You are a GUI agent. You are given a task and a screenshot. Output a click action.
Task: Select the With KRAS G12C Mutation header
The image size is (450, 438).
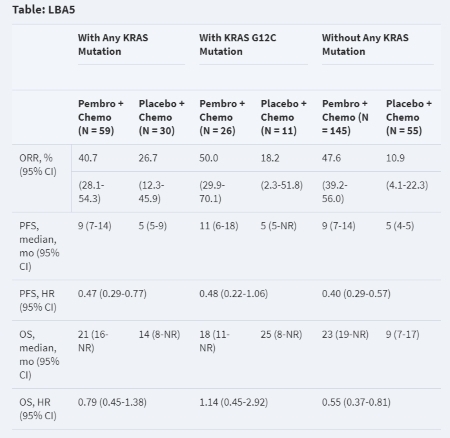pyautogui.click(x=238, y=44)
